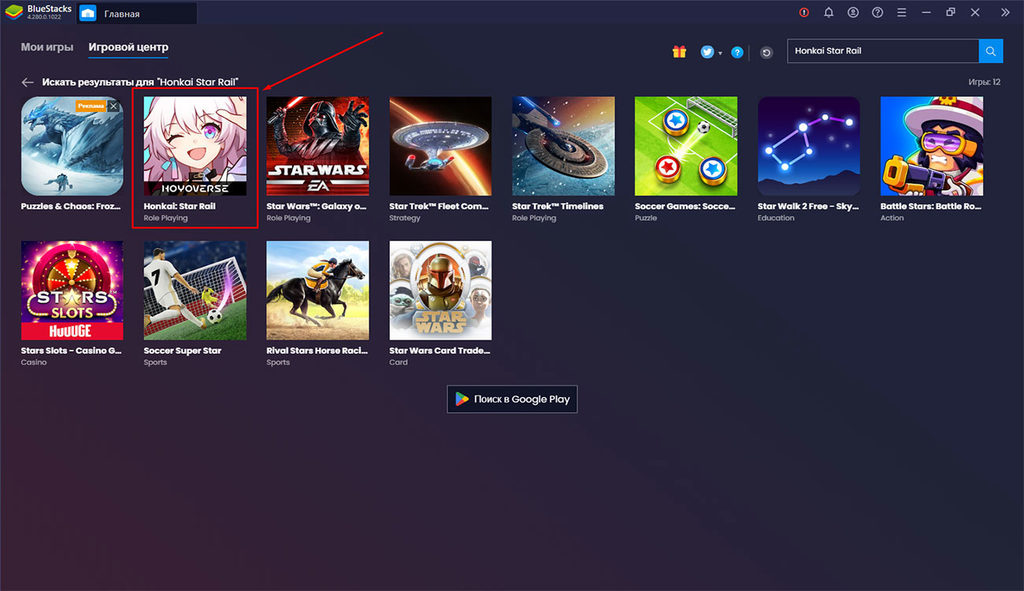Close the Puzzles & Chaos ad
The height and width of the screenshot is (591, 1024).
point(114,106)
